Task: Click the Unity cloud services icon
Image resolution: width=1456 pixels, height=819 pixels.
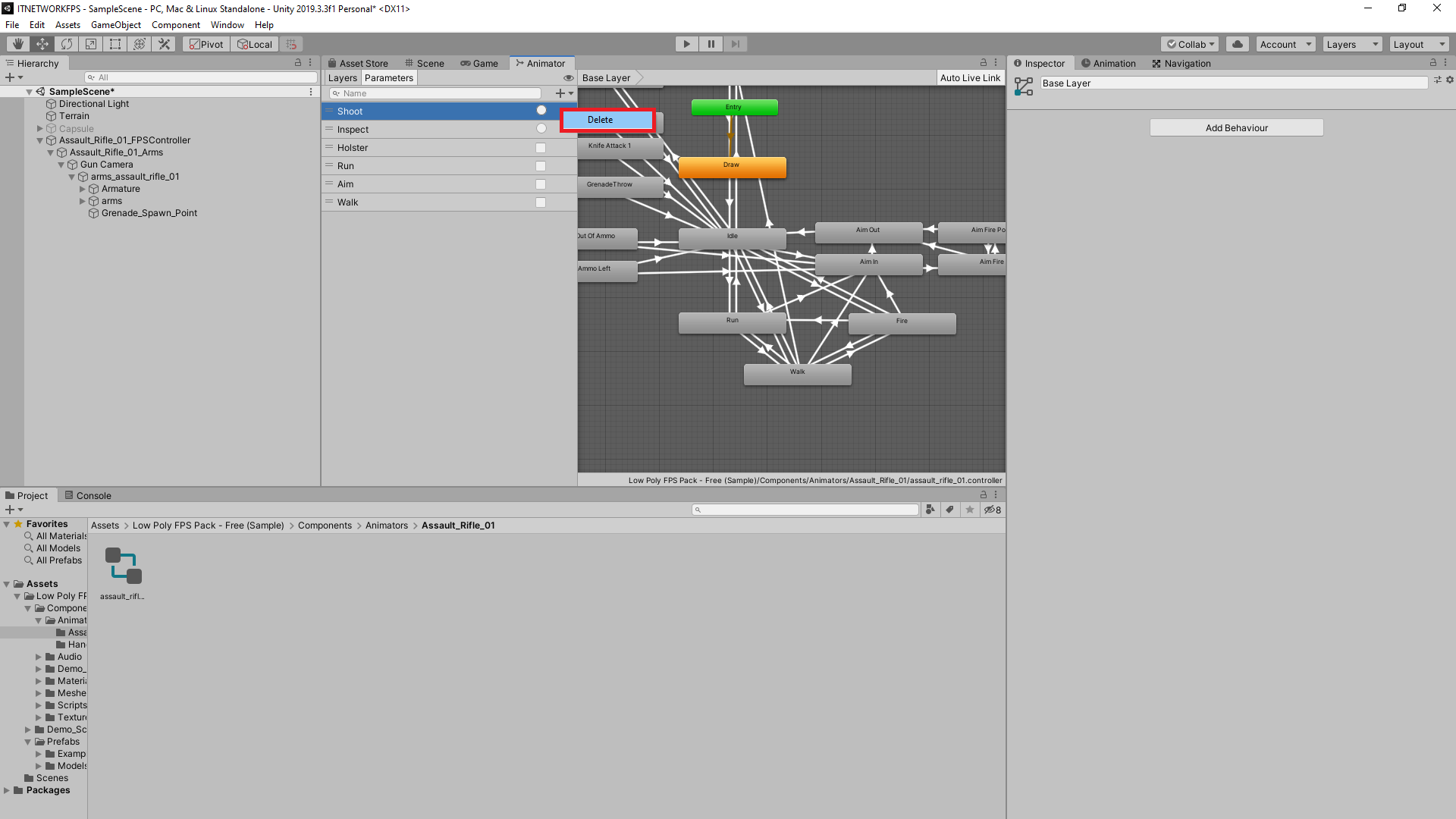Action: click(1237, 44)
